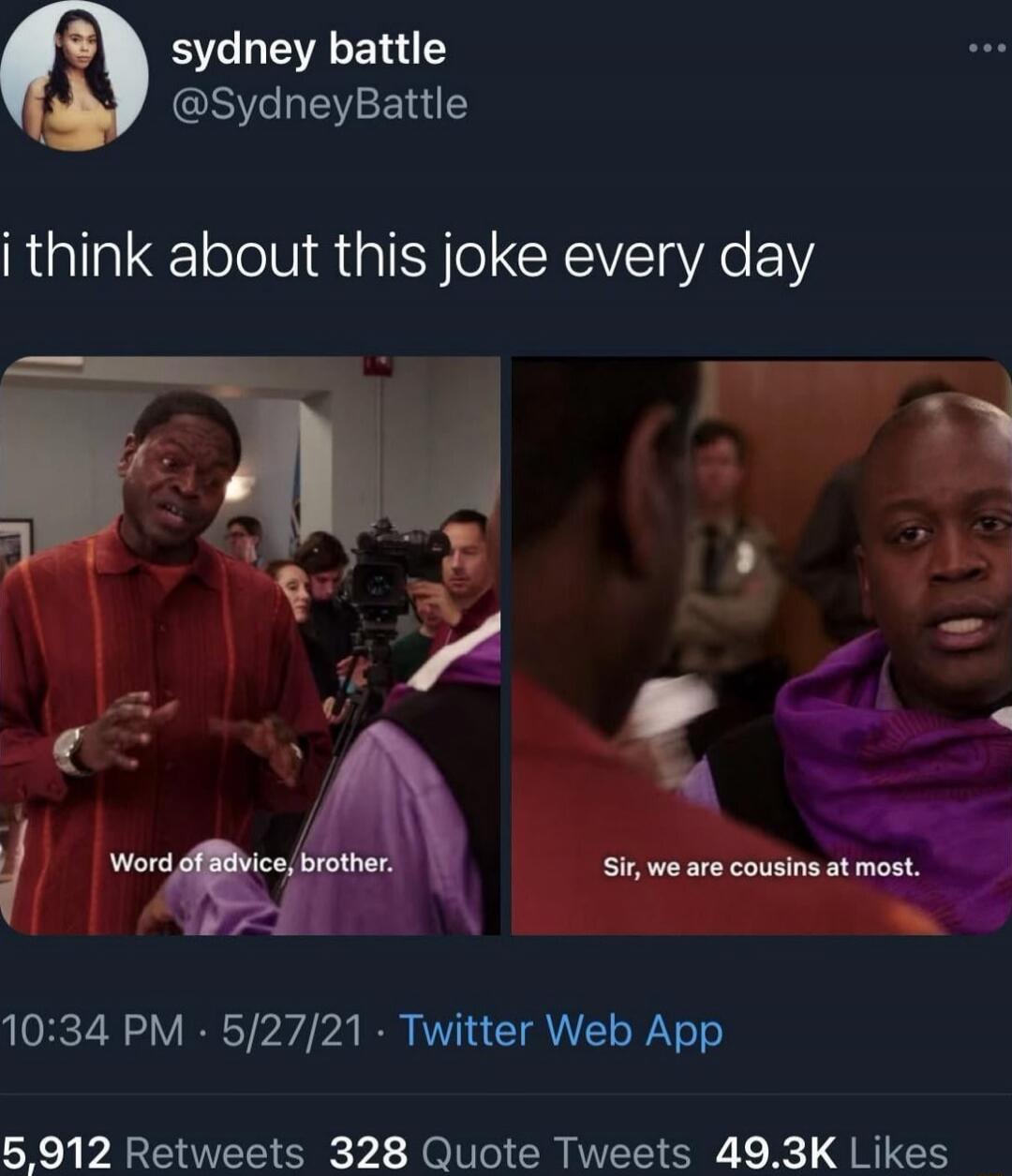
Task: Open the left image with red-shirt man
Action: point(250,646)
